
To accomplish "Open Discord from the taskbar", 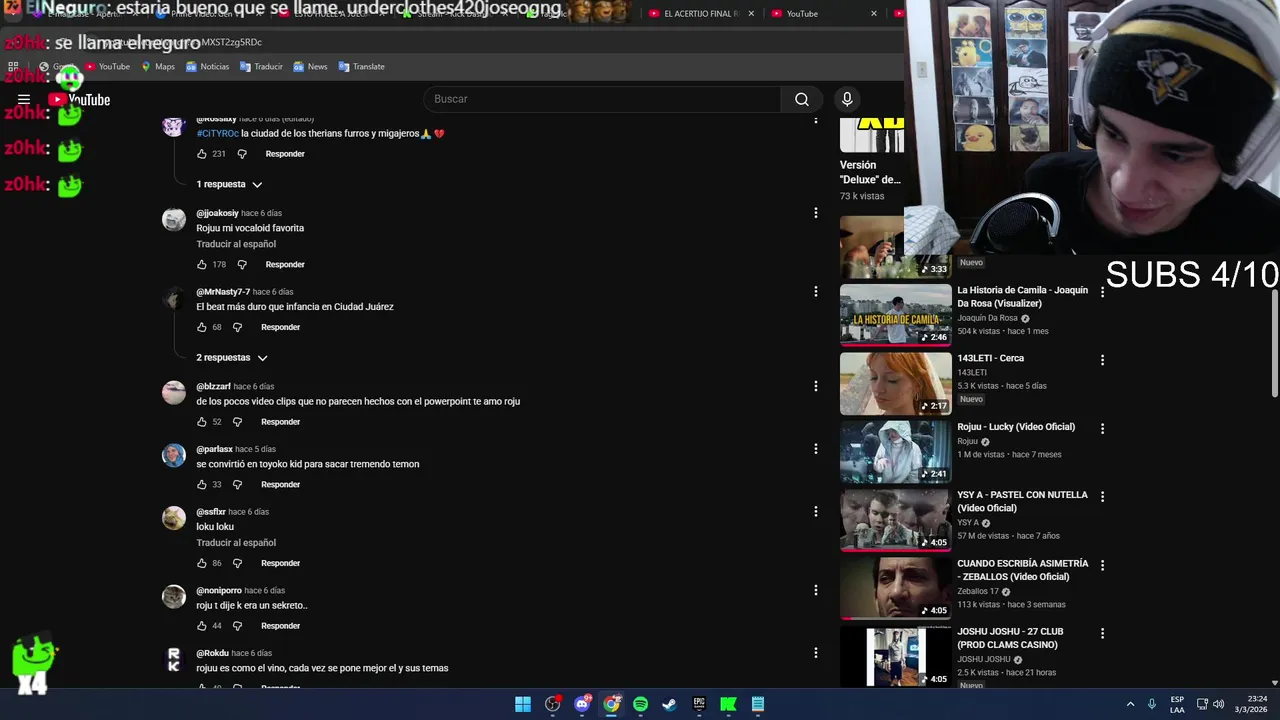I will 582,704.
